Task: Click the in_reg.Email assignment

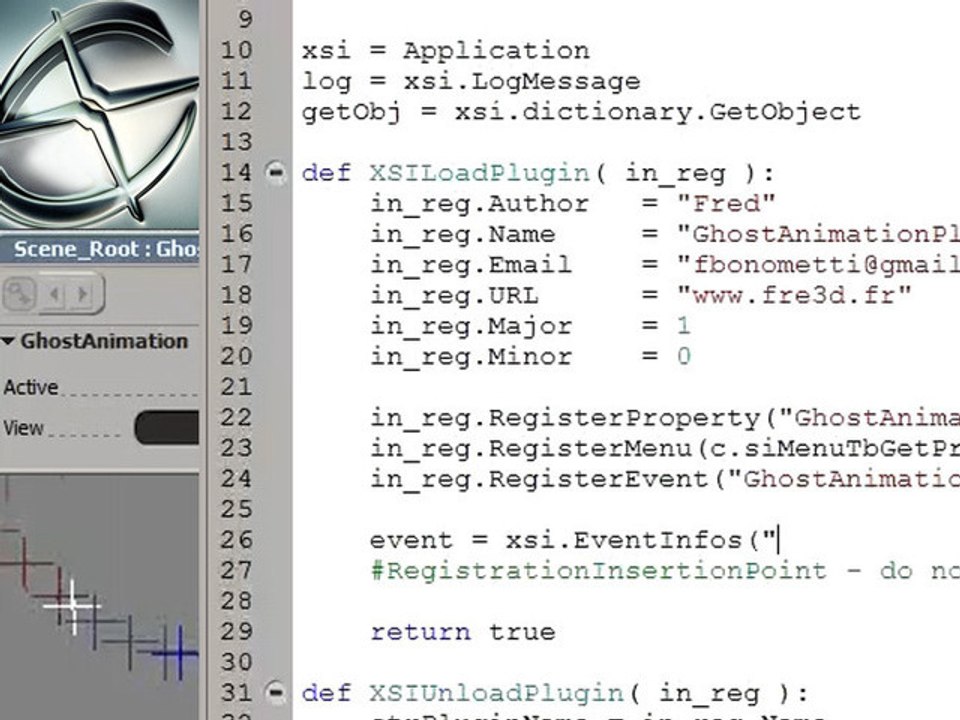Action: click(x=665, y=265)
